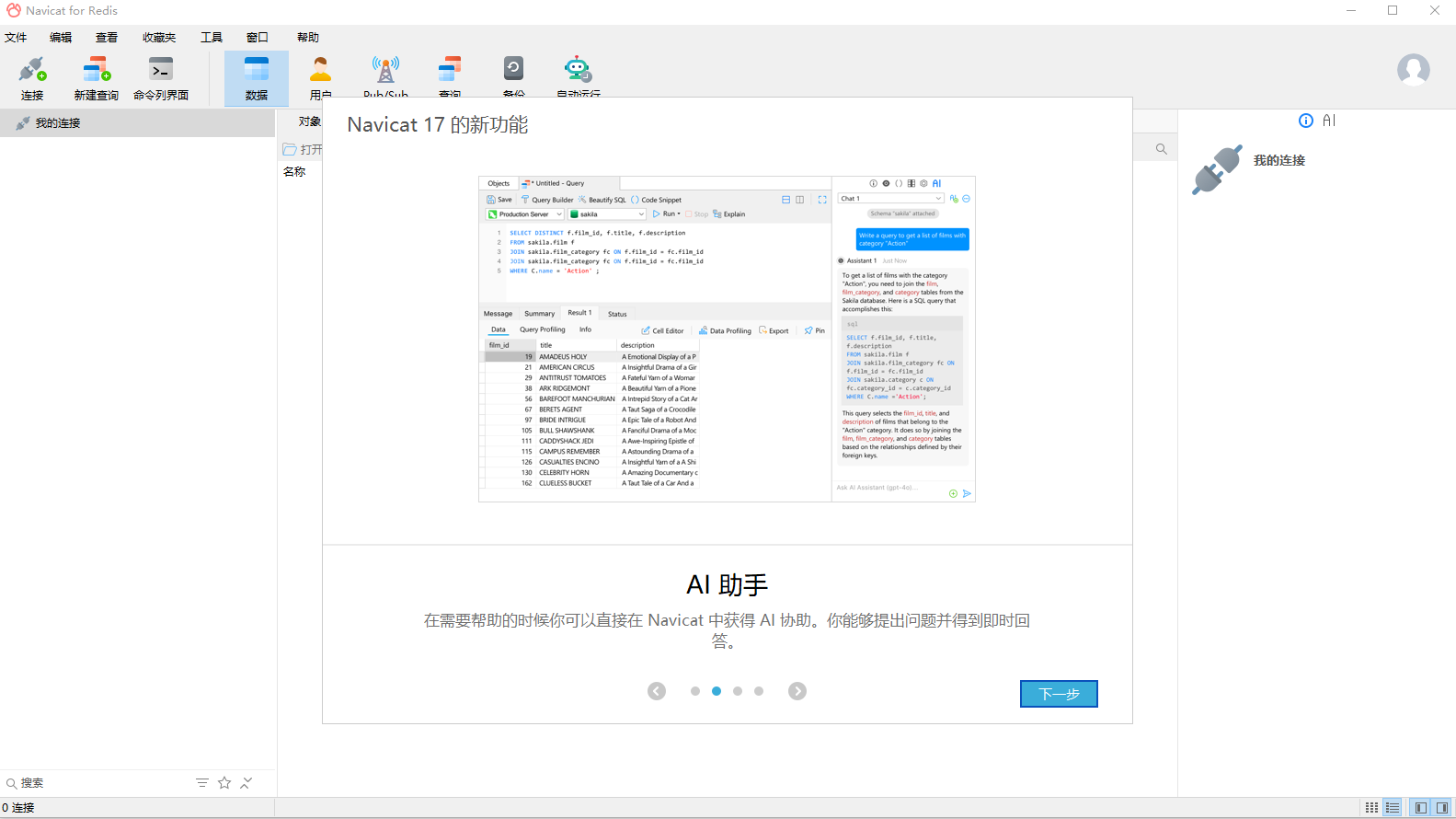Select the 数据 (Data) toolbar button
Screen dimensions: 1456x819
pos(257,78)
